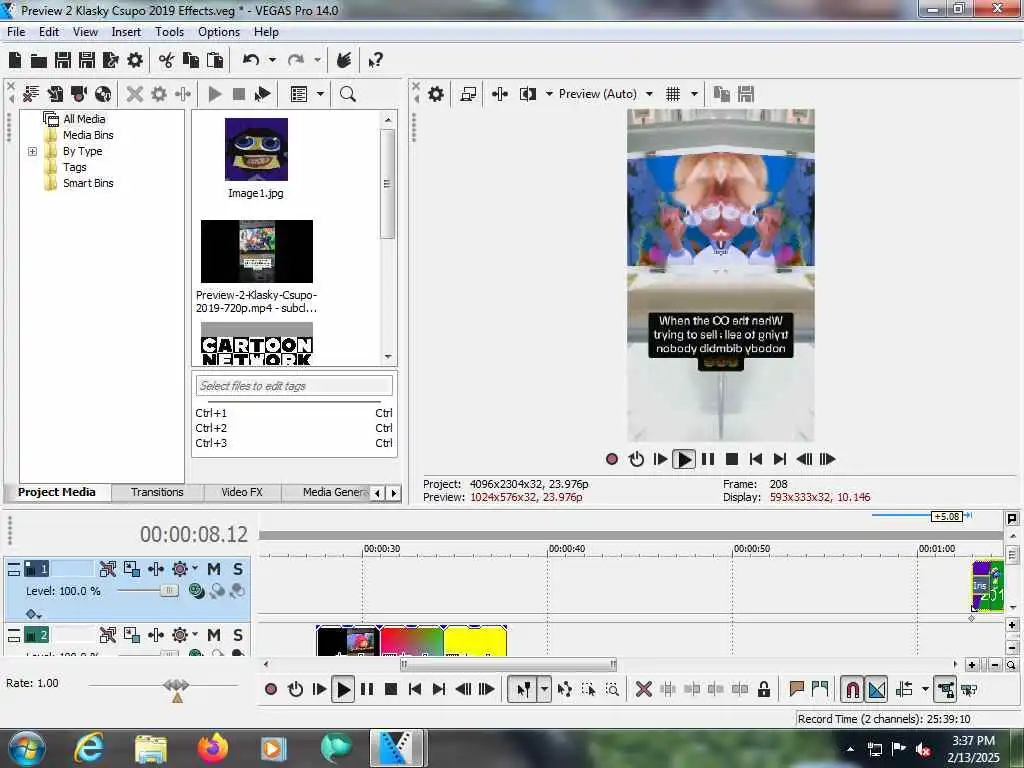Save the project with the floppy disk icon
The width and height of the screenshot is (1024, 768).
point(63,61)
